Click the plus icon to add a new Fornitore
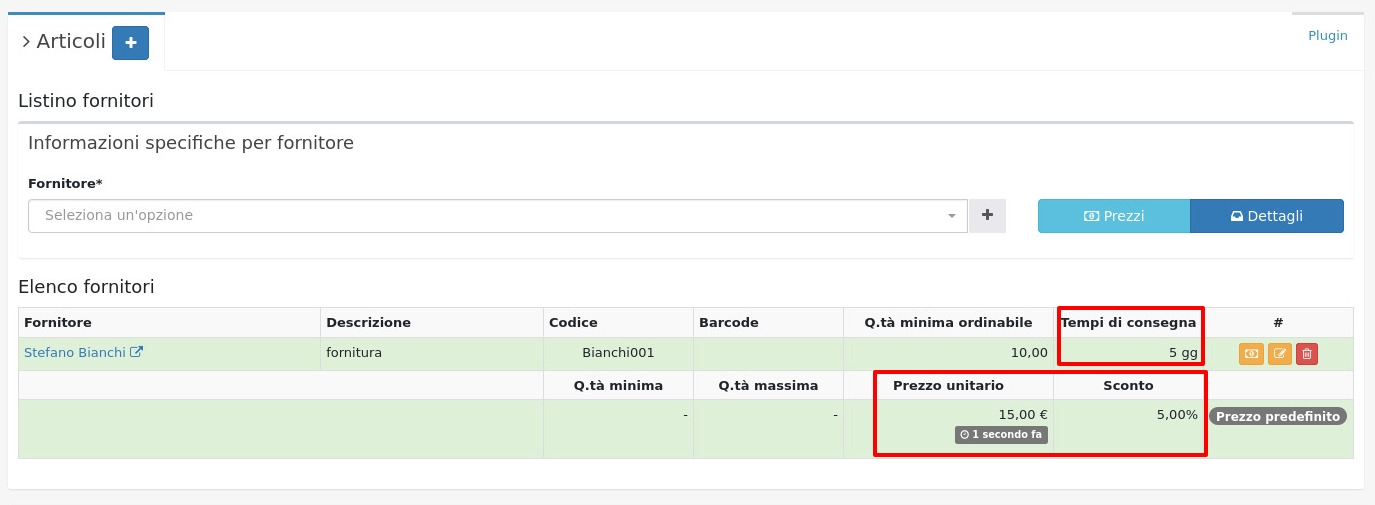 coord(987,215)
